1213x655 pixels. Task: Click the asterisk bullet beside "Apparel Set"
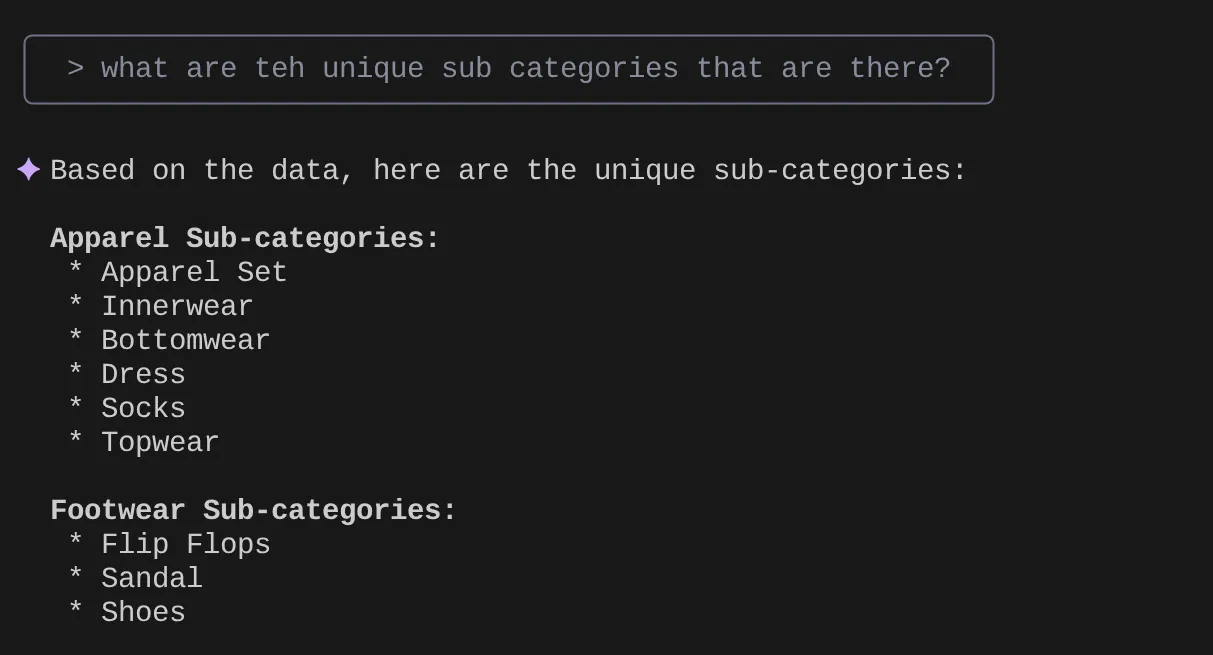pyautogui.click(x=76, y=273)
